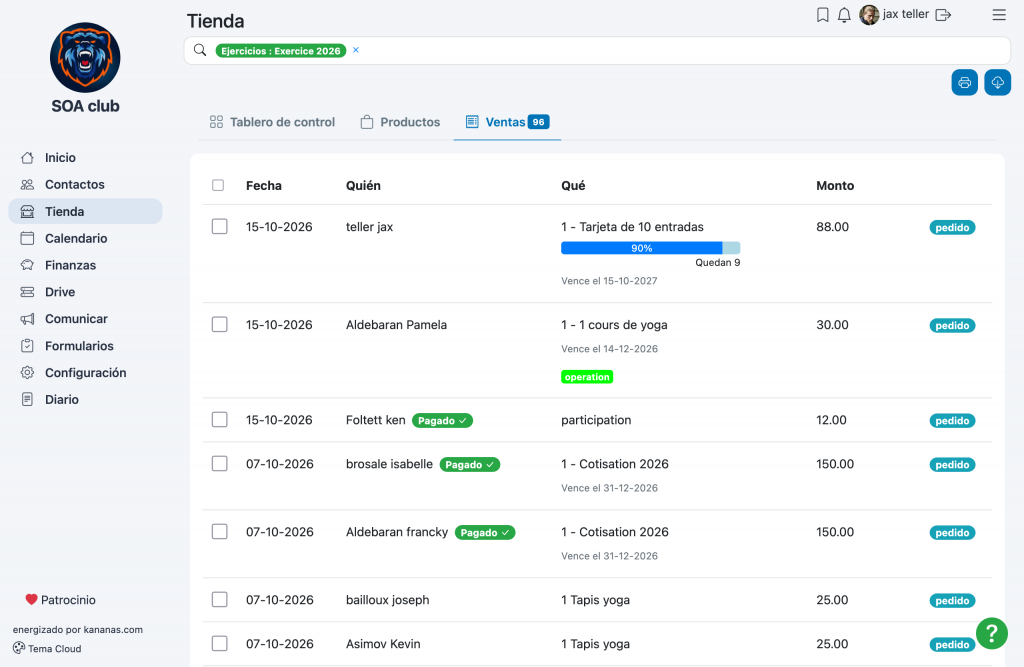Click the Pagado badge next to Foltett ken

[442, 421]
